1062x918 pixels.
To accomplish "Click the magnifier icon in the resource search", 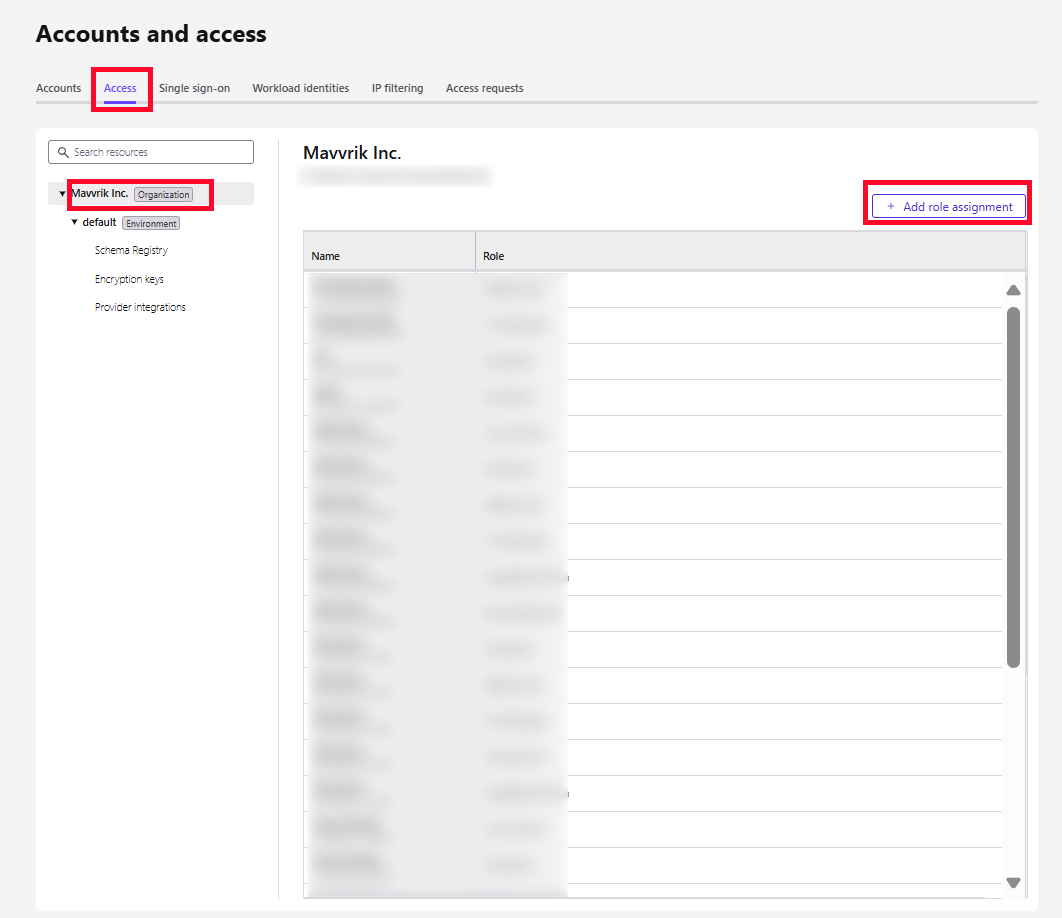I will (x=64, y=152).
